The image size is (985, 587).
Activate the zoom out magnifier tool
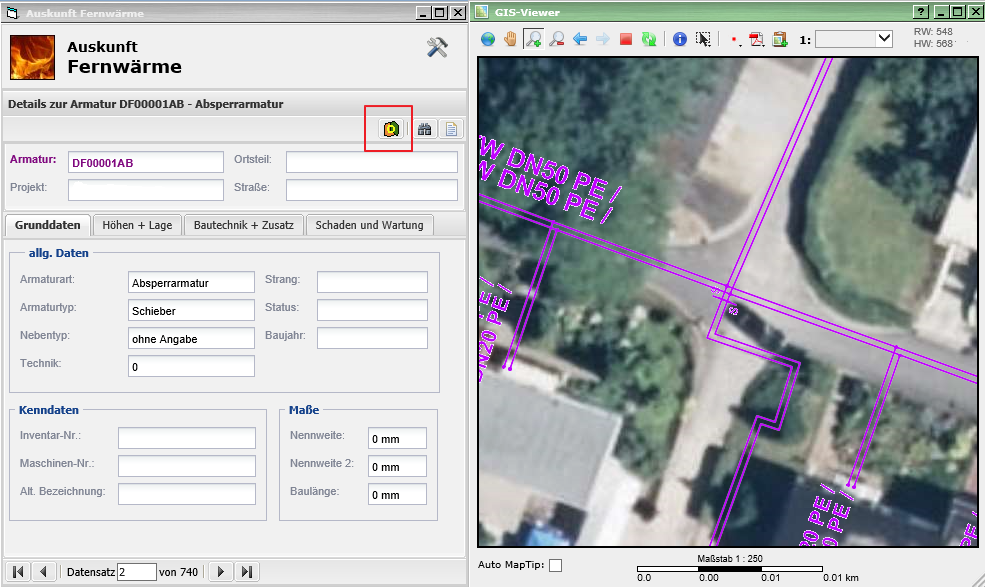[x=557, y=39]
